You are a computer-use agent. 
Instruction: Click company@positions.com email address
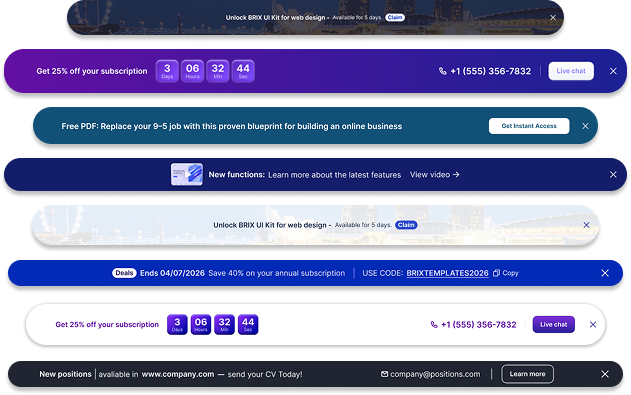(x=435, y=374)
